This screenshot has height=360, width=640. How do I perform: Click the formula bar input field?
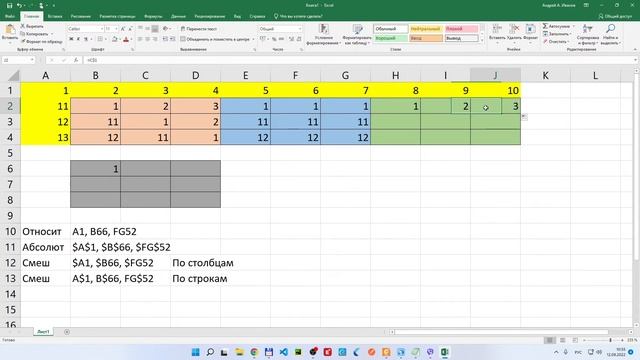358,60
